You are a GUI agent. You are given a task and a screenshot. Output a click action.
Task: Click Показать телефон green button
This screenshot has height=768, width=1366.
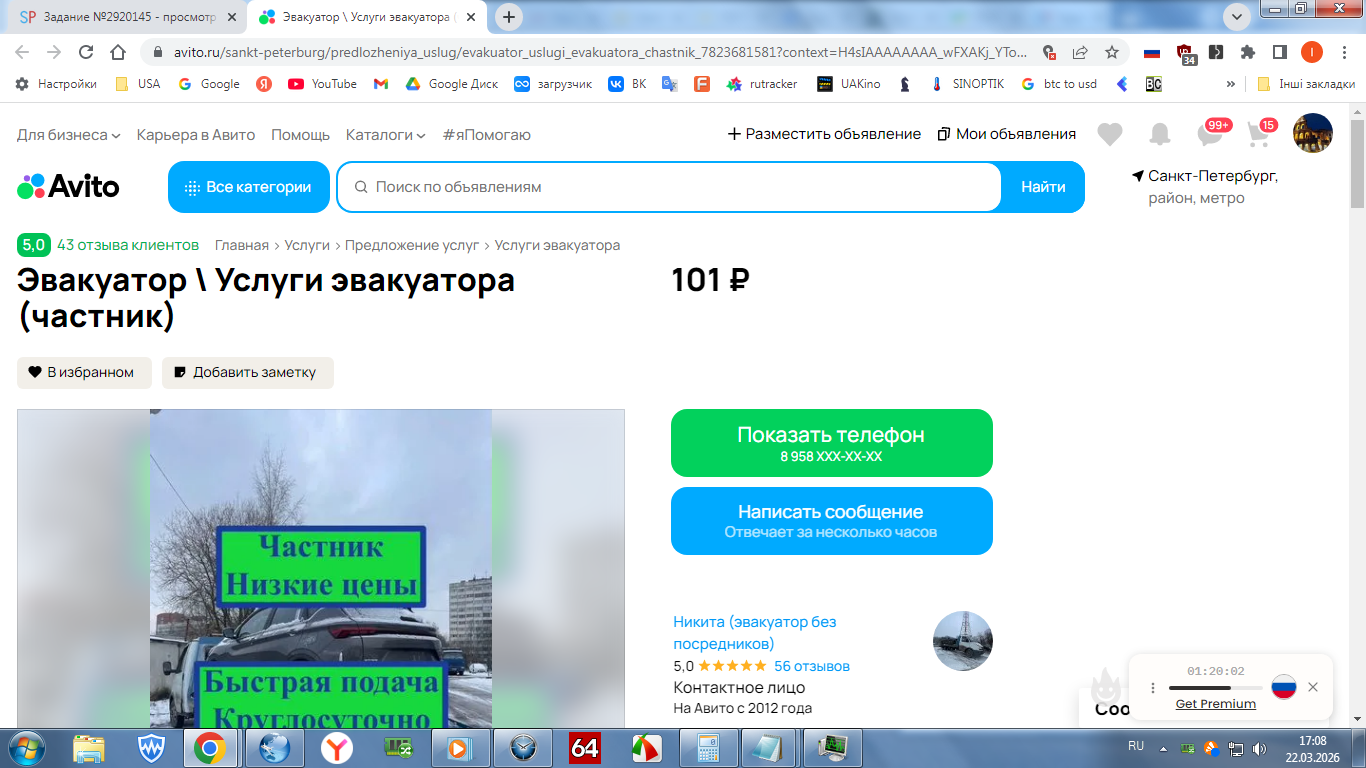(832, 443)
